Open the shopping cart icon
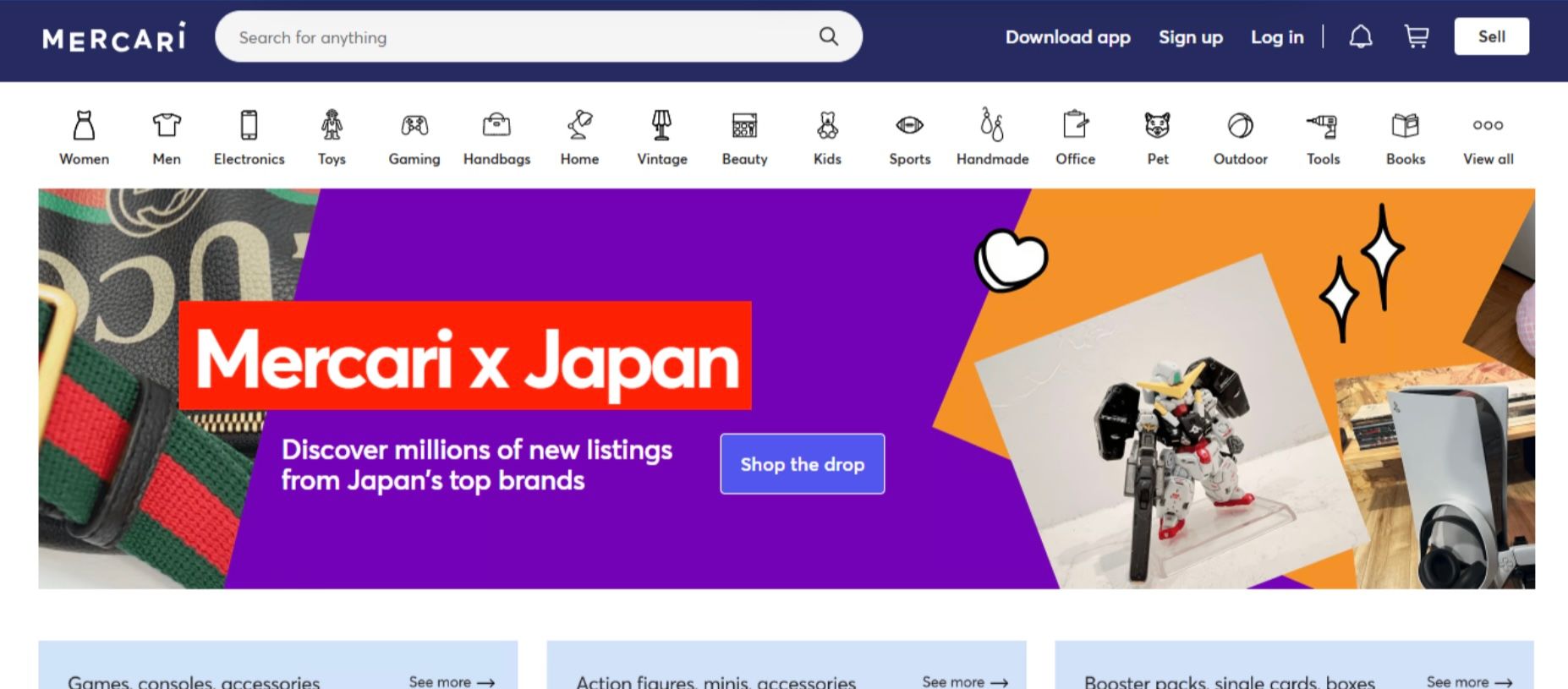 click(x=1417, y=36)
